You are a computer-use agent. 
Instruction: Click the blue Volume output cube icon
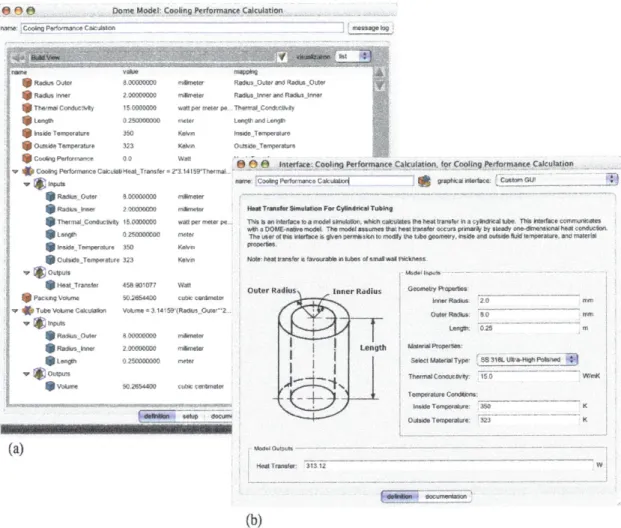(x=50, y=386)
